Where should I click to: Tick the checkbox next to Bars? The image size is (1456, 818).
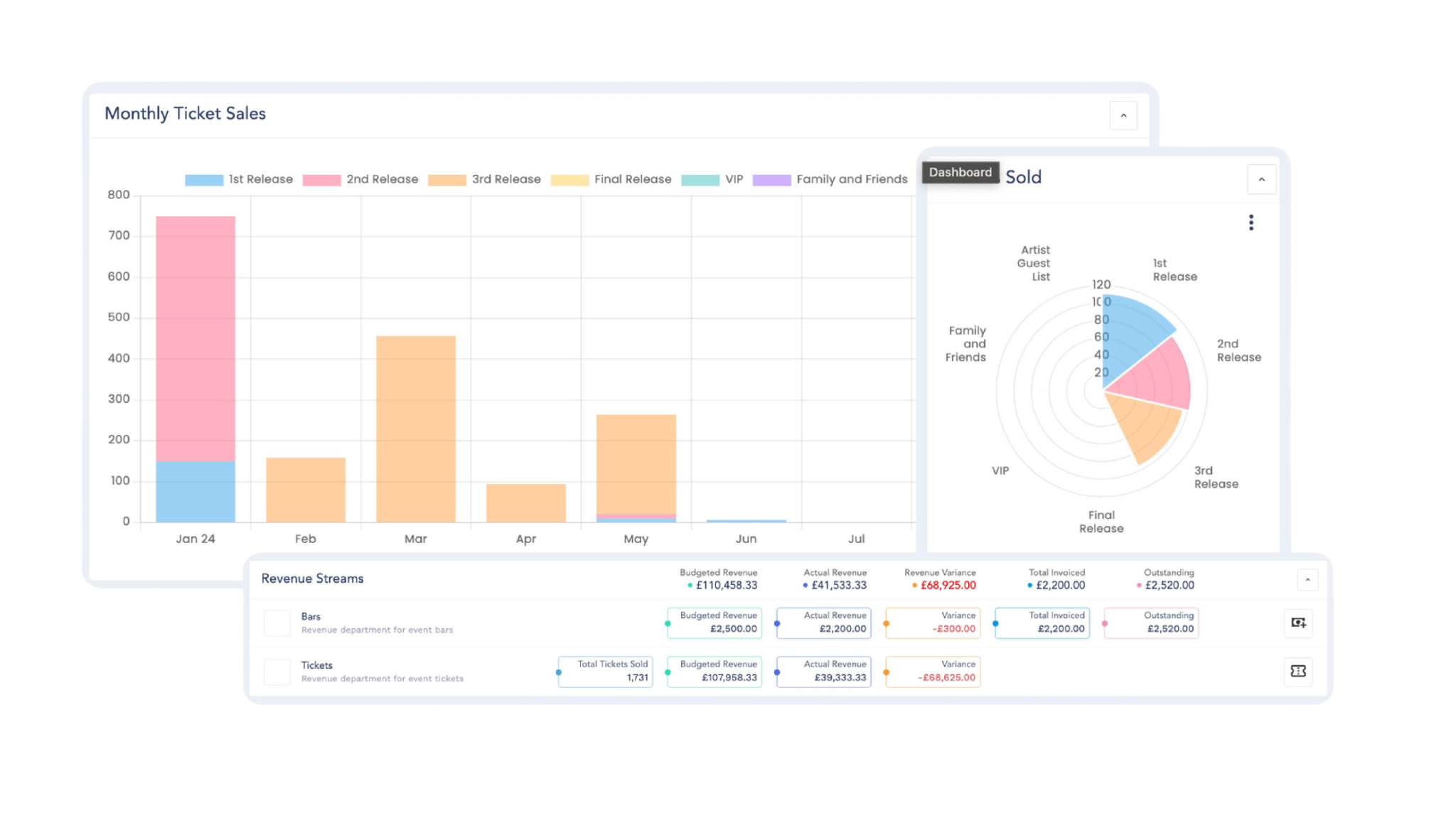277,623
